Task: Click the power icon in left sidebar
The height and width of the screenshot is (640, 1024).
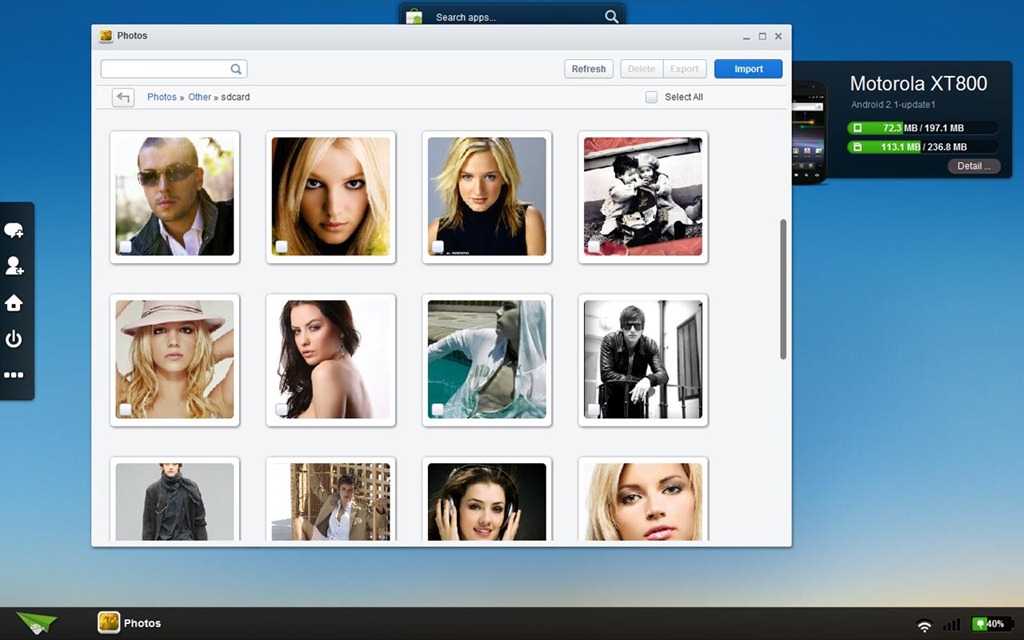Action: pos(14,339)
